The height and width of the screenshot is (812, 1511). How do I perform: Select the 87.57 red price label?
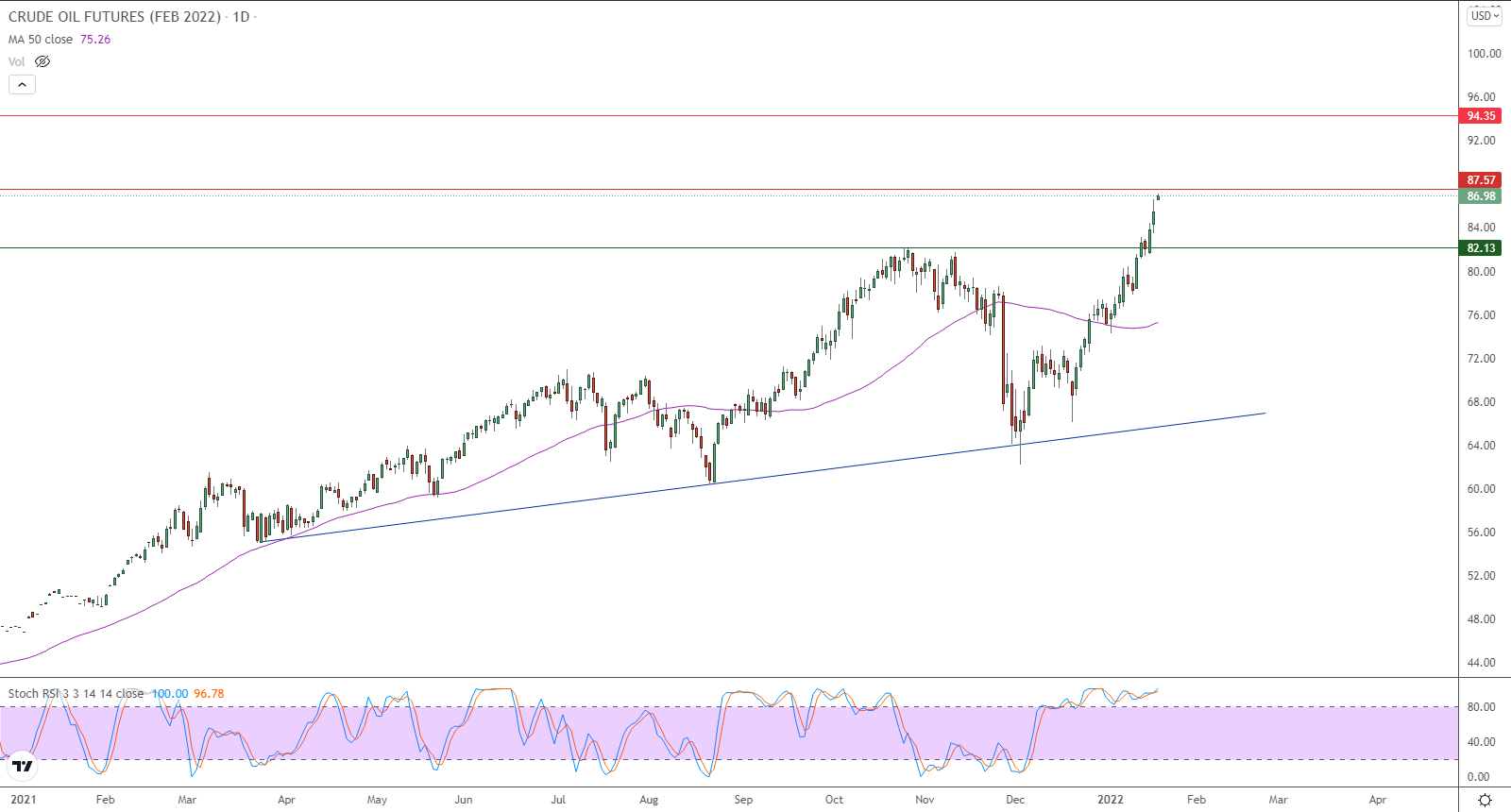(1481, 180)
